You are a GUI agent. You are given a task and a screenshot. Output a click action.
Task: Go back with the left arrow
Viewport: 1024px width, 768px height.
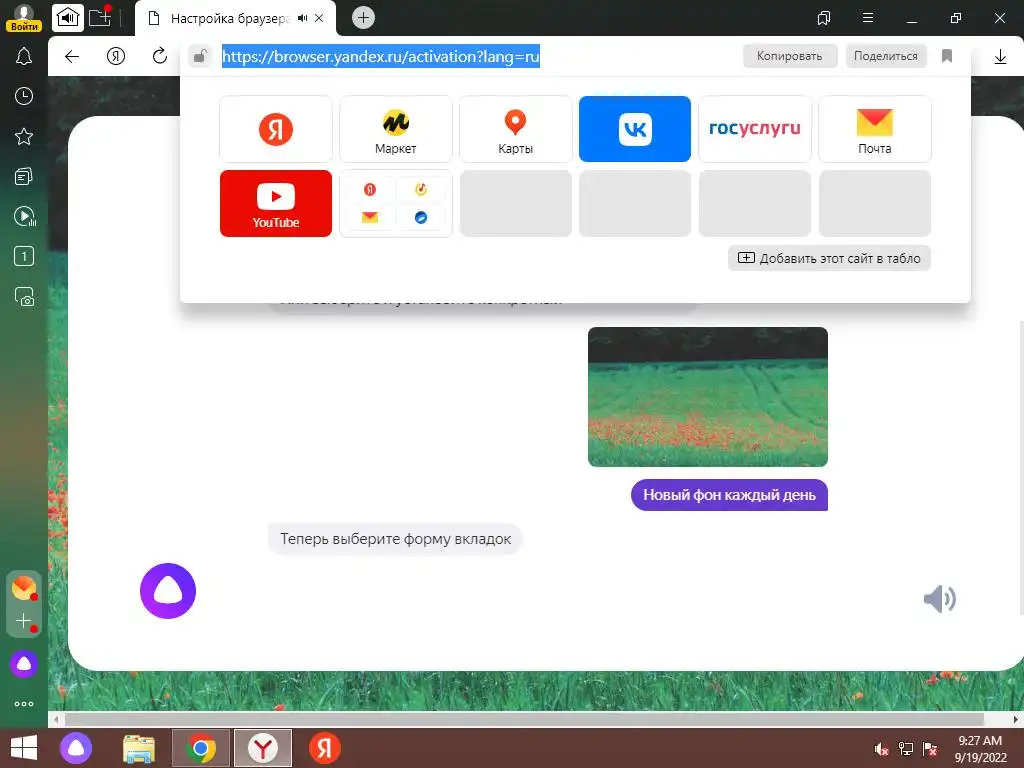point(72,56)
